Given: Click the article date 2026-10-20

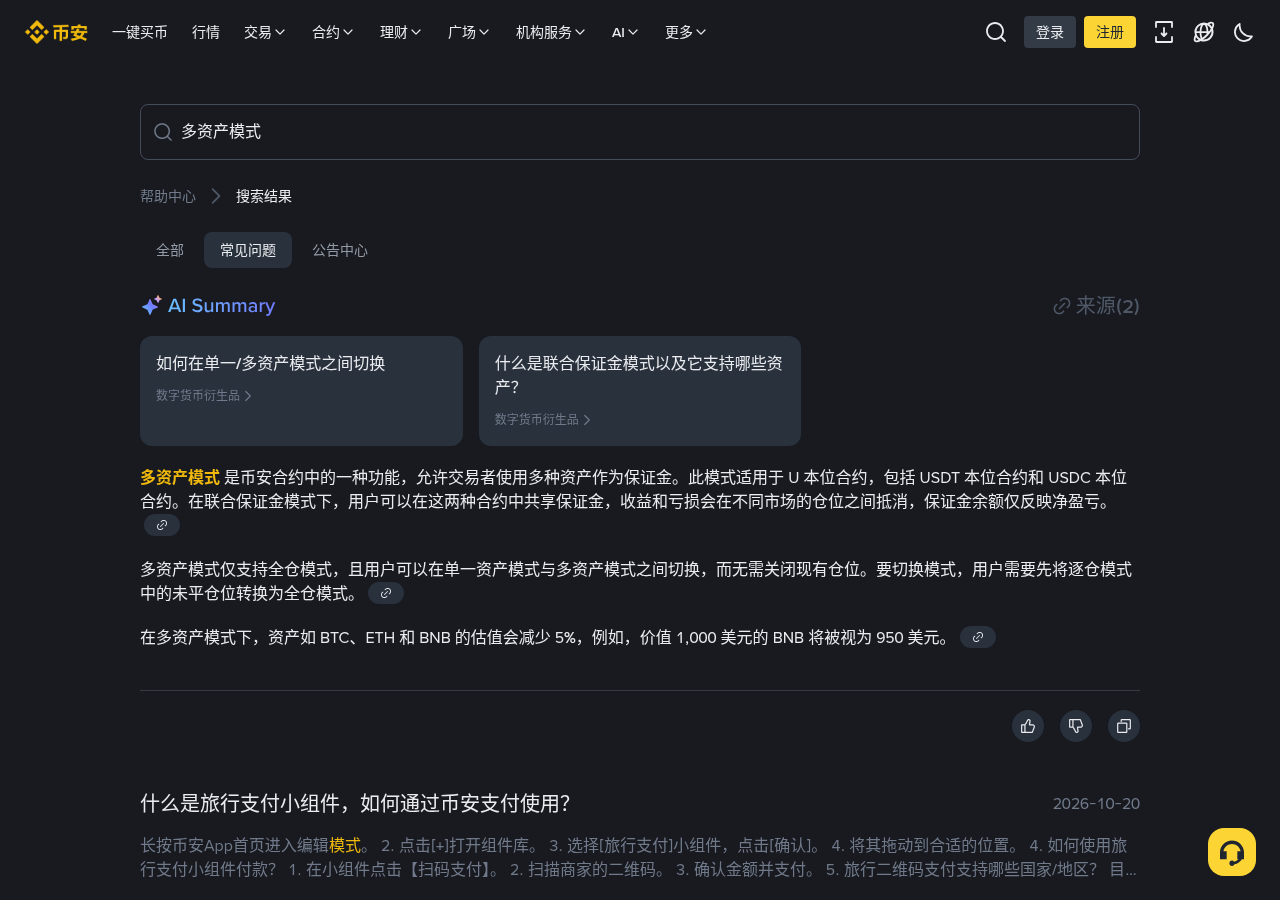Looking at the screenshot, I should [1096, 804].
